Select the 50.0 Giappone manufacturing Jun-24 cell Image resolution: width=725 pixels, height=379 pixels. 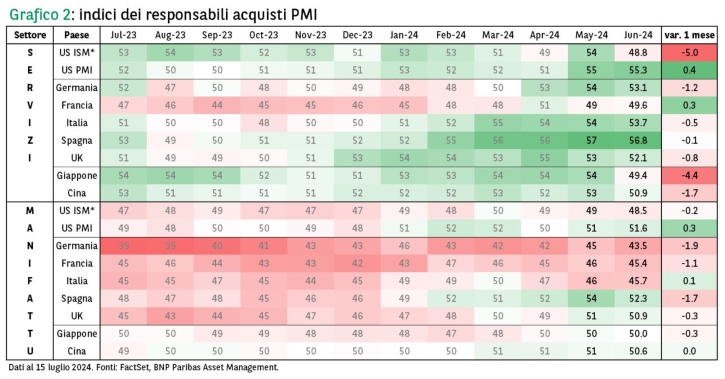(x=638, y=334)
